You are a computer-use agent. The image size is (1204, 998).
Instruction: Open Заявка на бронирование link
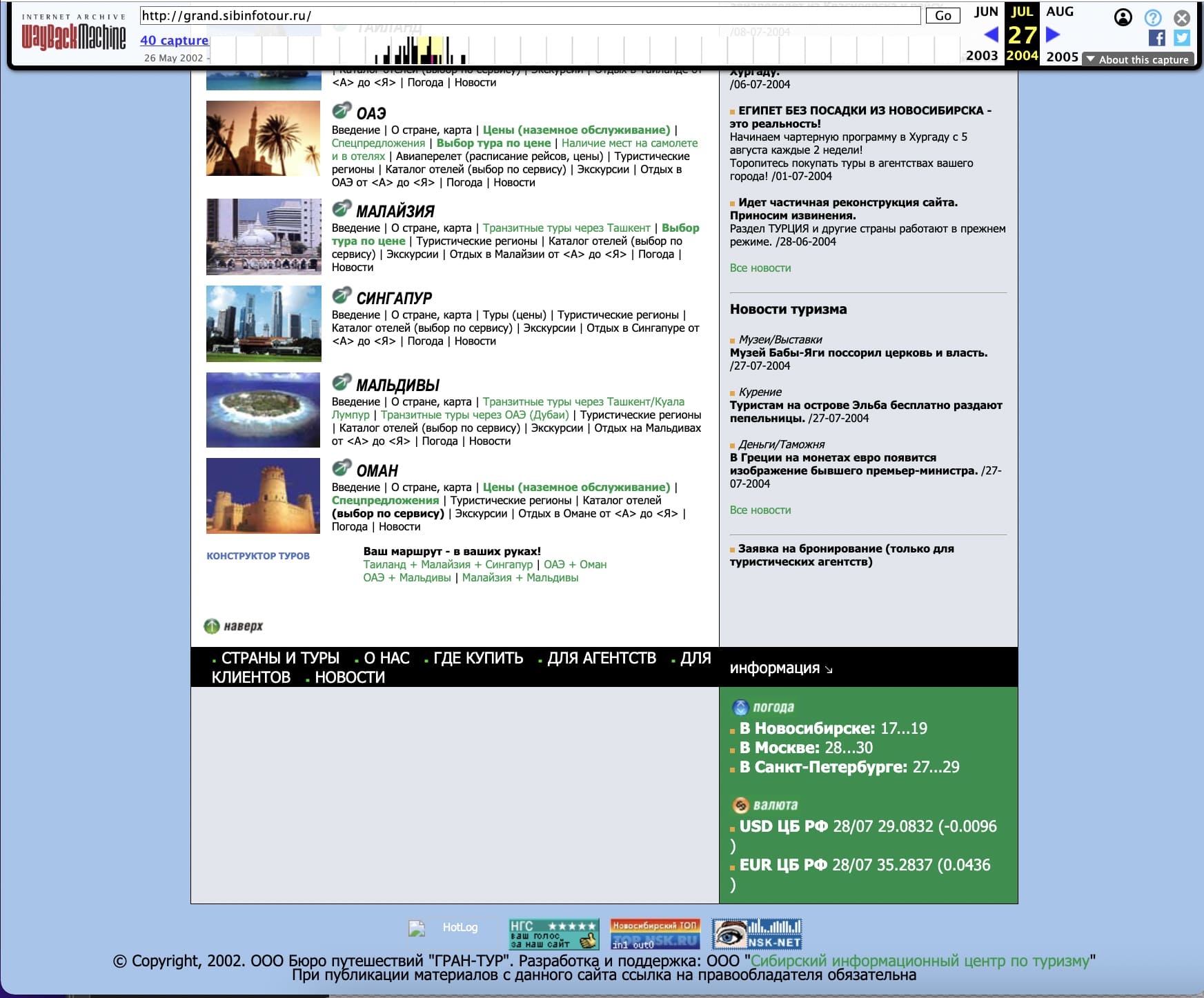coord(842,555)
